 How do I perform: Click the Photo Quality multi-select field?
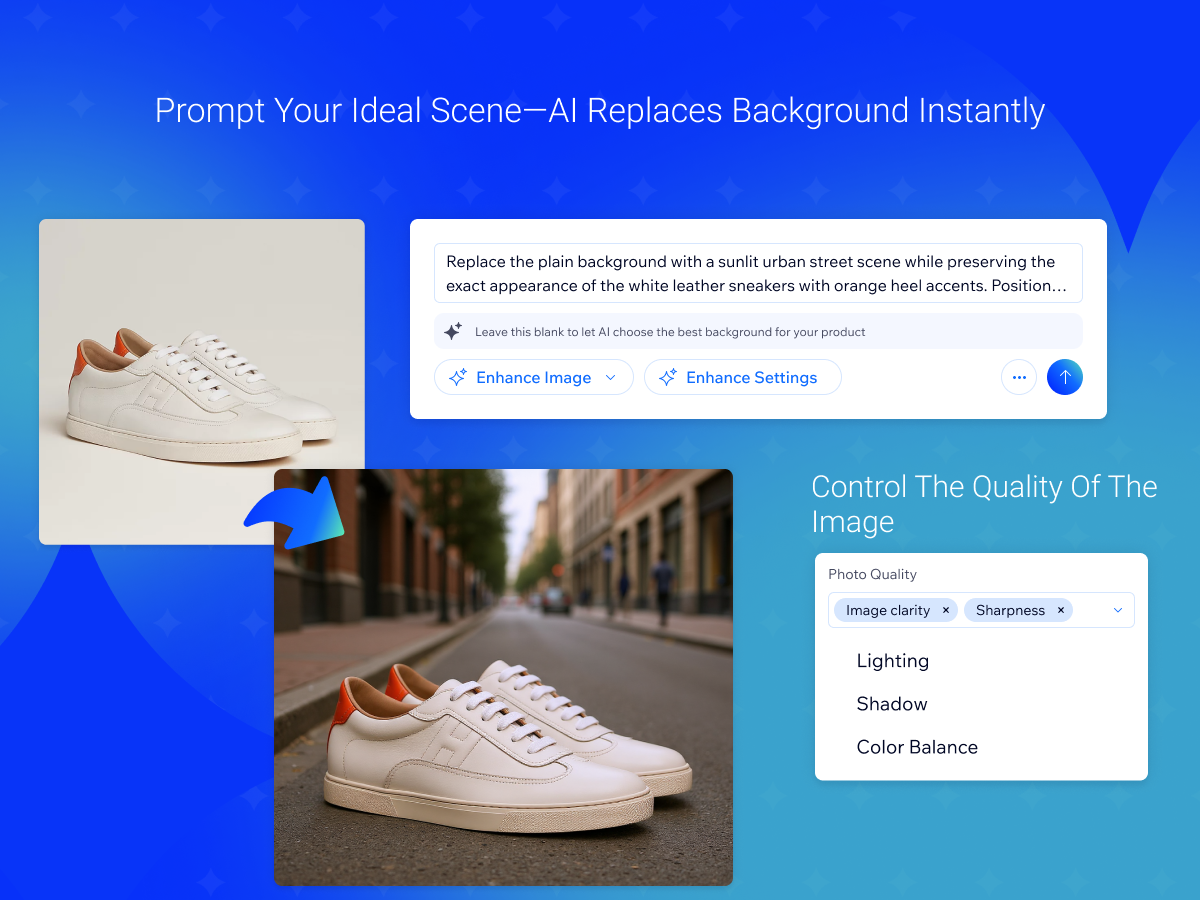coord(981,610)
